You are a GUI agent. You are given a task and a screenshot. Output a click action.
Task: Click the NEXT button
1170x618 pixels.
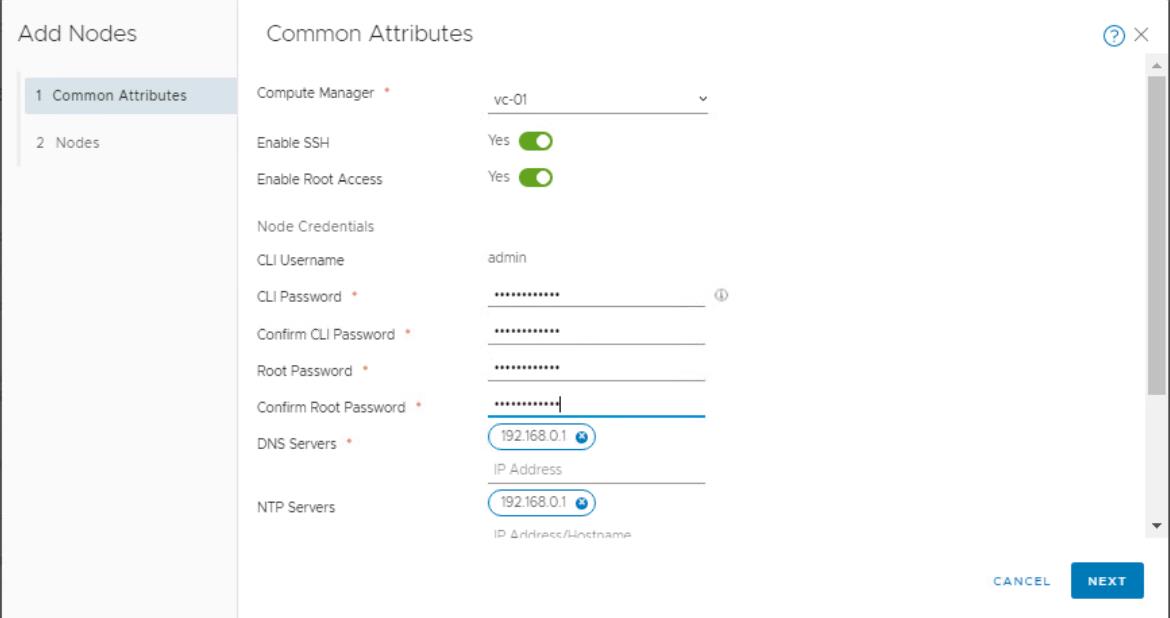tap(1107, 581)
